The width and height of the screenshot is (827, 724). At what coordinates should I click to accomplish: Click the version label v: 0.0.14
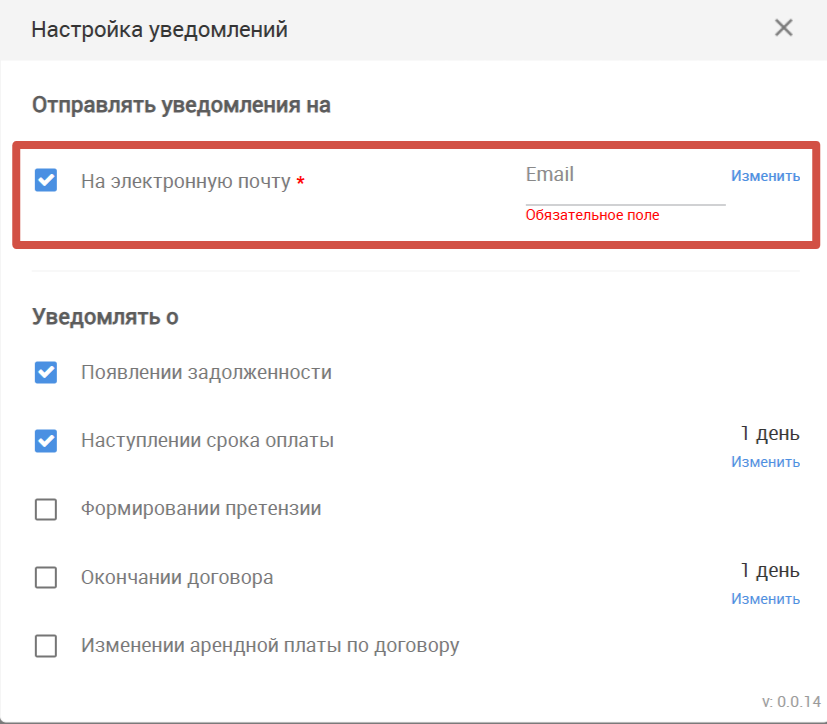[x=791, y=702]
